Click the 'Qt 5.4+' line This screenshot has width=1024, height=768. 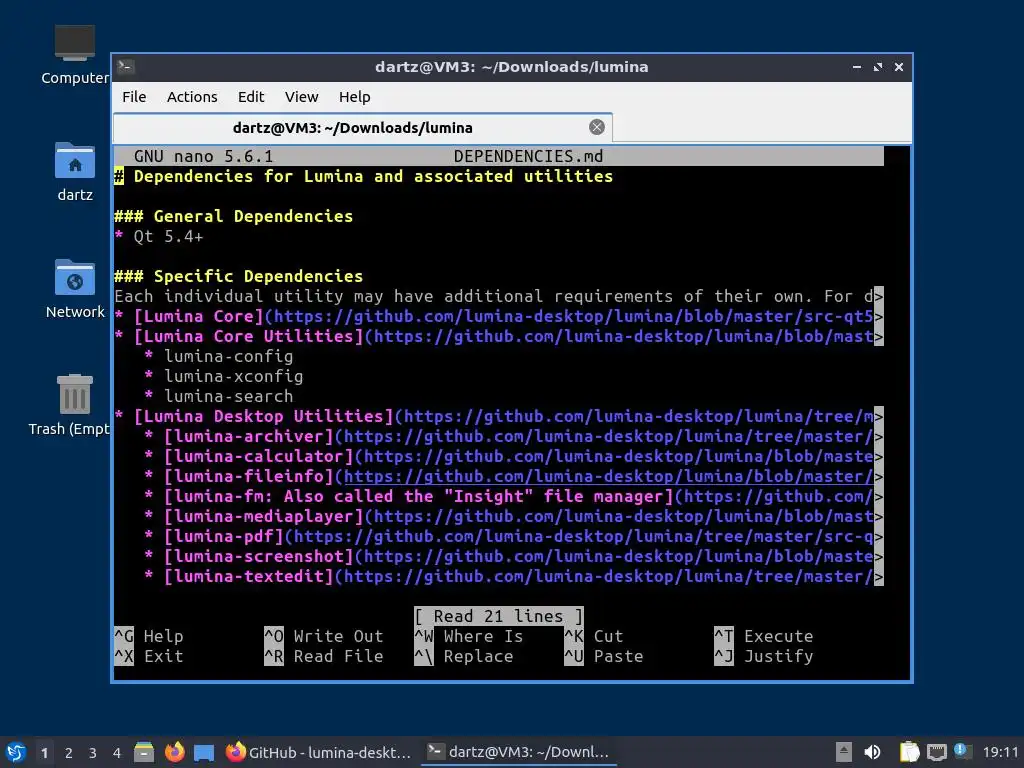(159, 236)
